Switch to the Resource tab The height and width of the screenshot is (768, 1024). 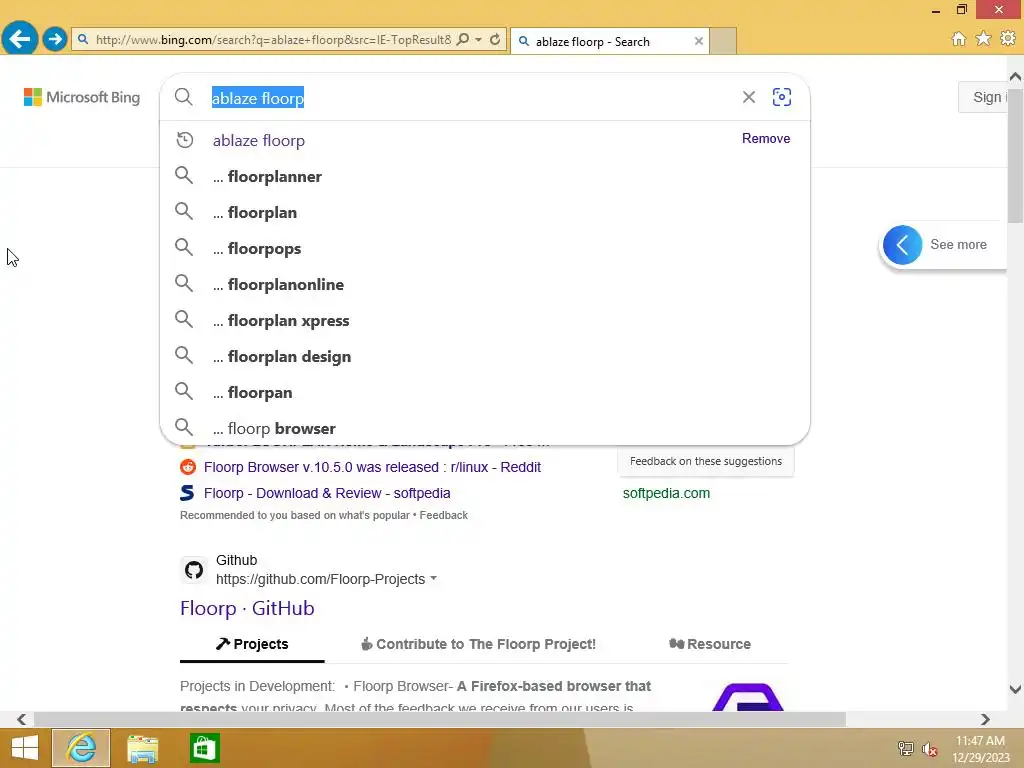710,644
